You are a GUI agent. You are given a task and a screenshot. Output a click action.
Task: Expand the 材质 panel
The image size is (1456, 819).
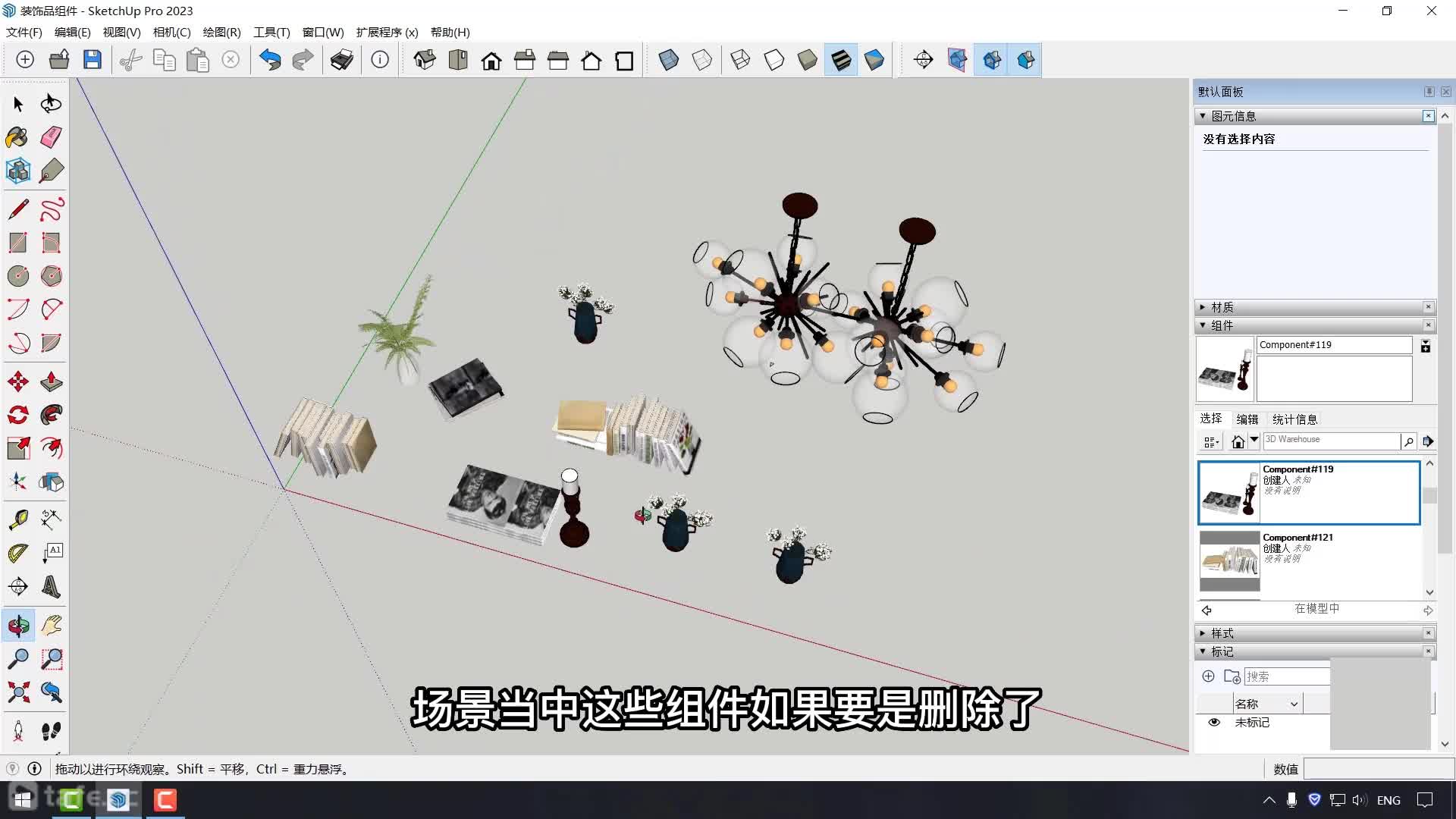(x=1203, y=307)
